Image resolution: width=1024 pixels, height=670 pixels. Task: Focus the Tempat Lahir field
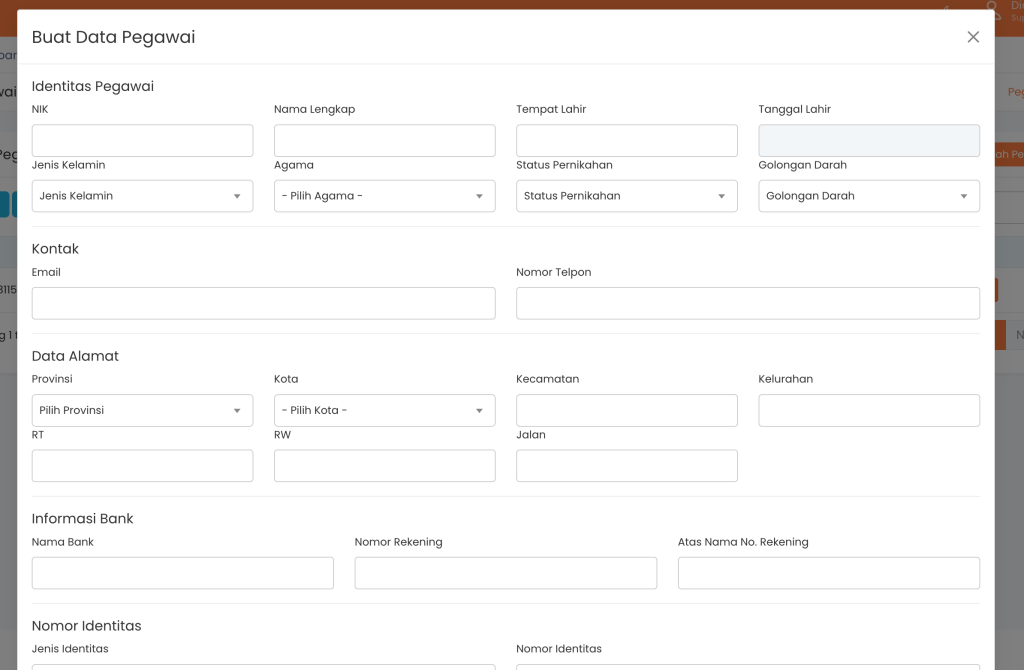tap(626, 141)
